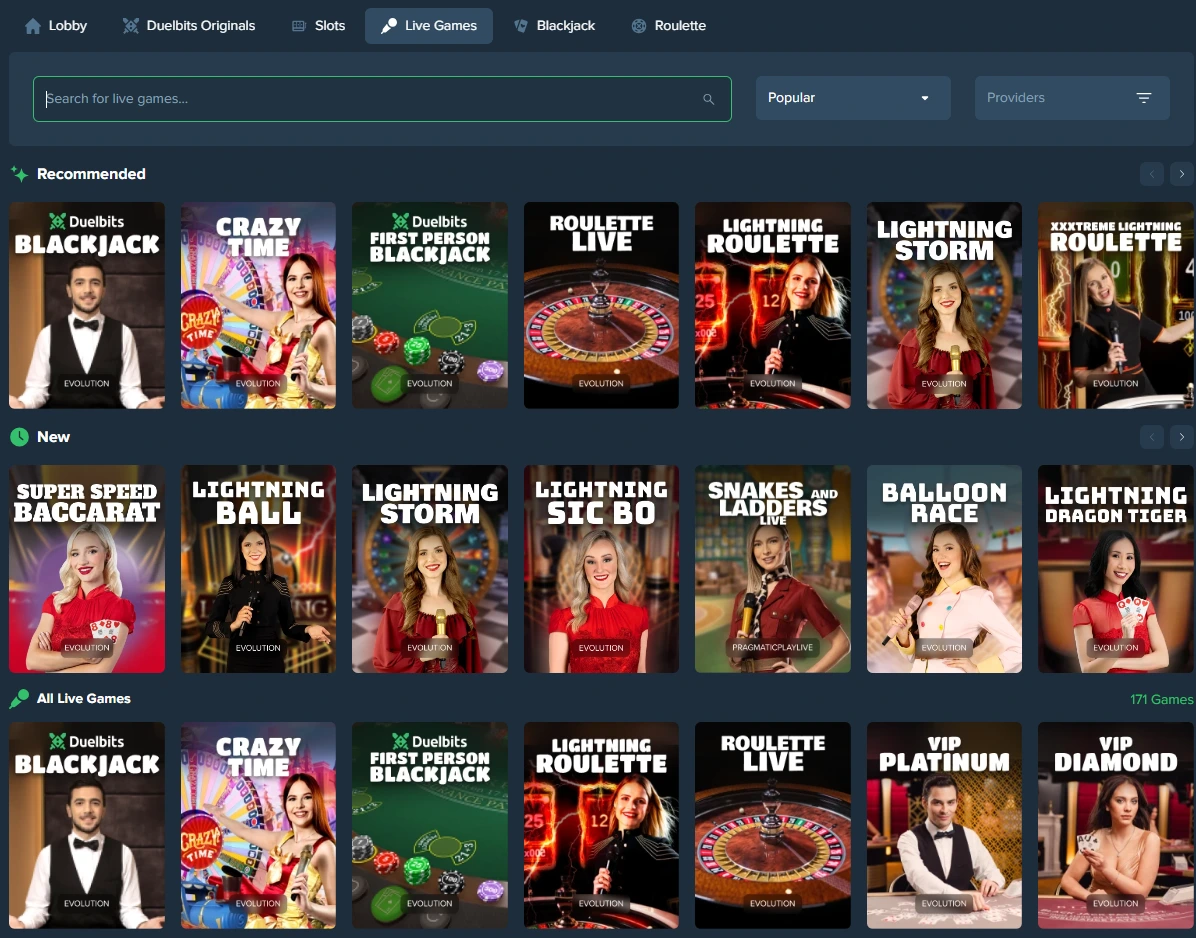This screenshot has width=1196, height=938.
Task: Open VIP Platinum game
Action: [x=944, y=825]
